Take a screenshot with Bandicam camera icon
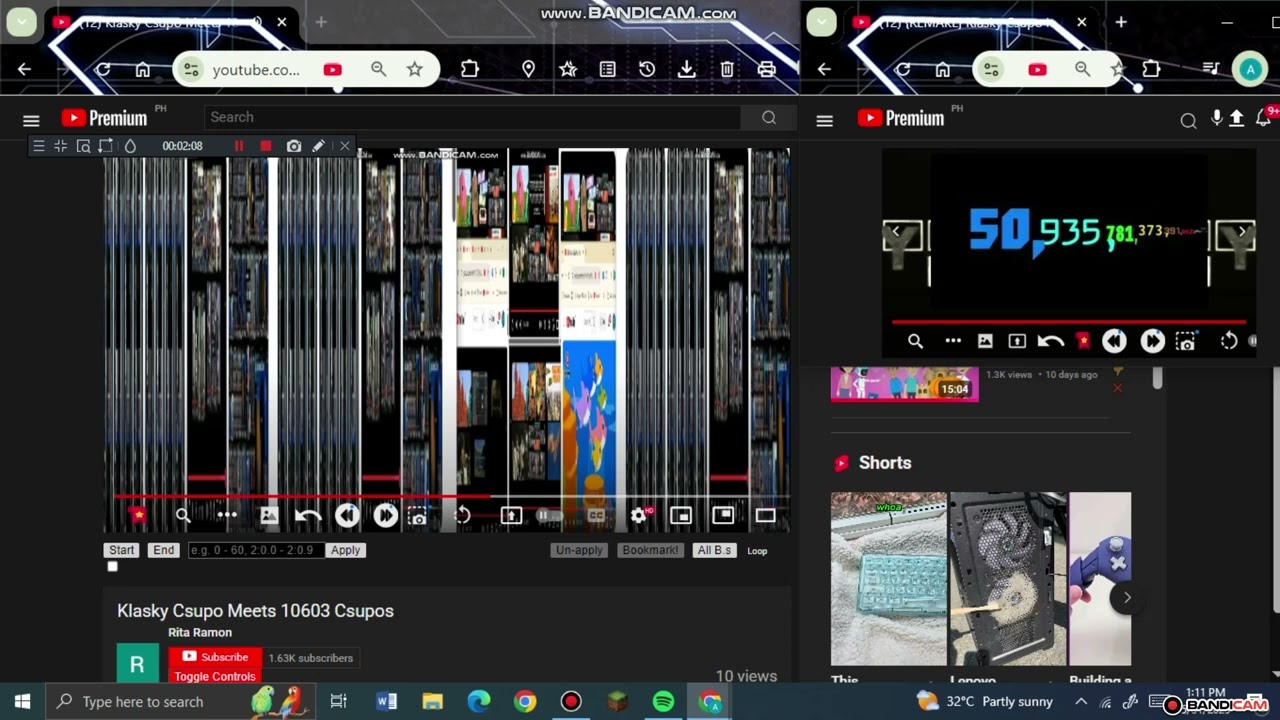The width and height of the screenshot is (1280, 720). point(293,146)
